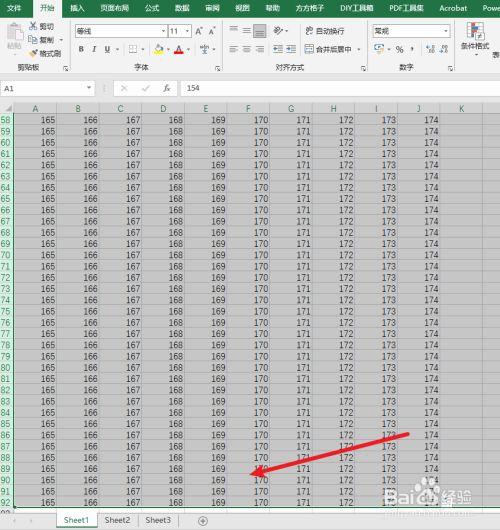
Task: Click the Cut scissors icon
Action: (33, 26)
